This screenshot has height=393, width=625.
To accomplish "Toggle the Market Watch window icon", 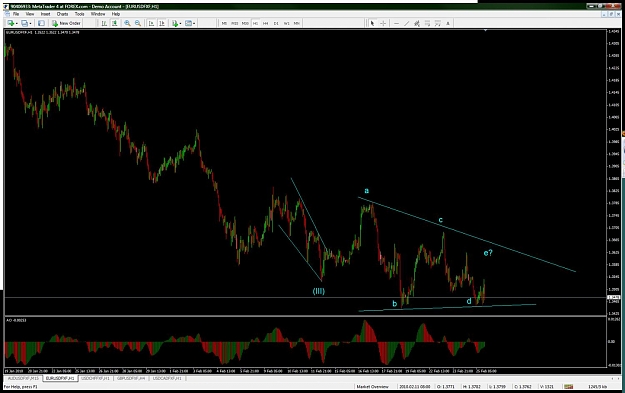I will click(x=41, y=23).
